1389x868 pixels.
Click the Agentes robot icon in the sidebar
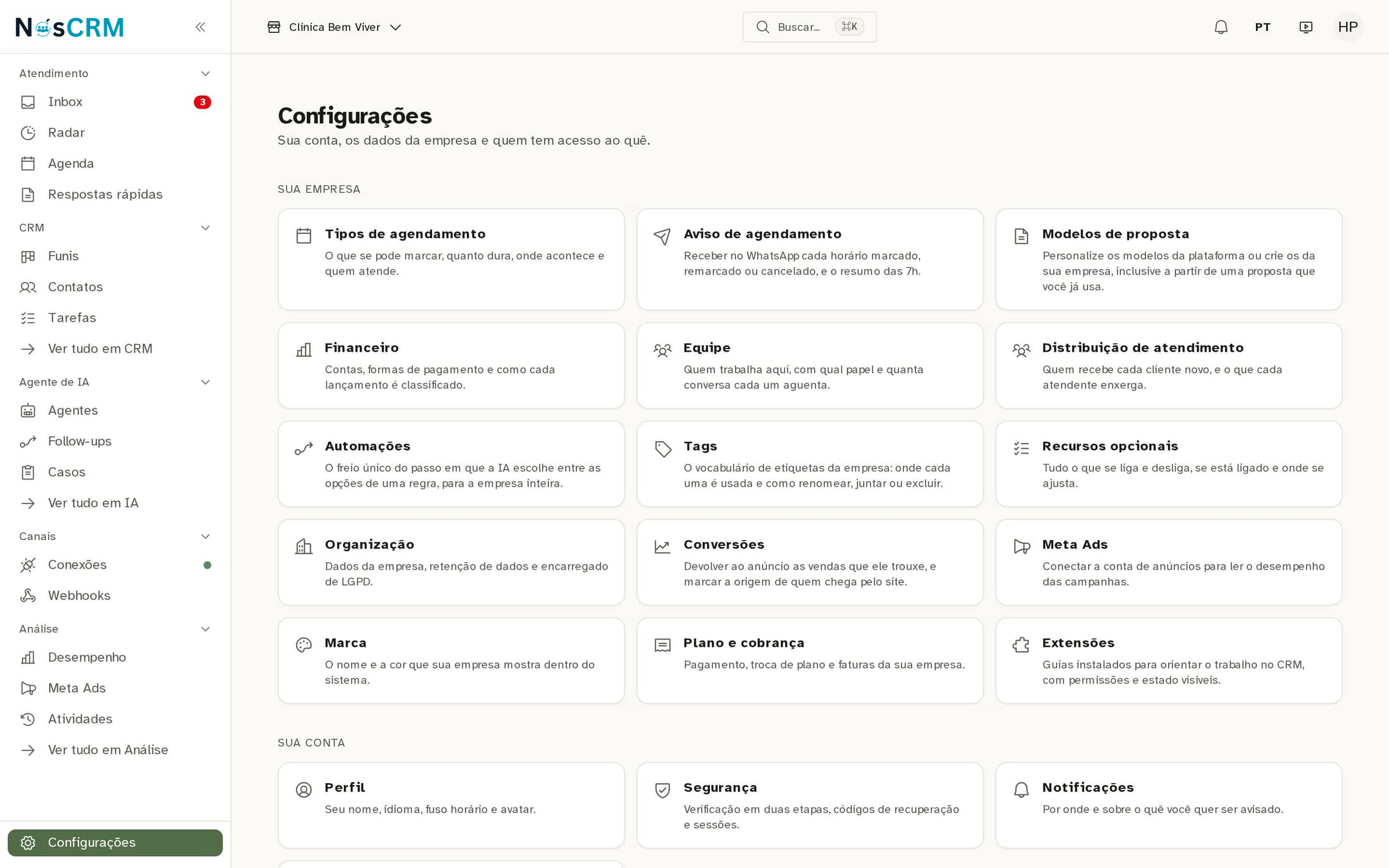[x=28, y=411]
